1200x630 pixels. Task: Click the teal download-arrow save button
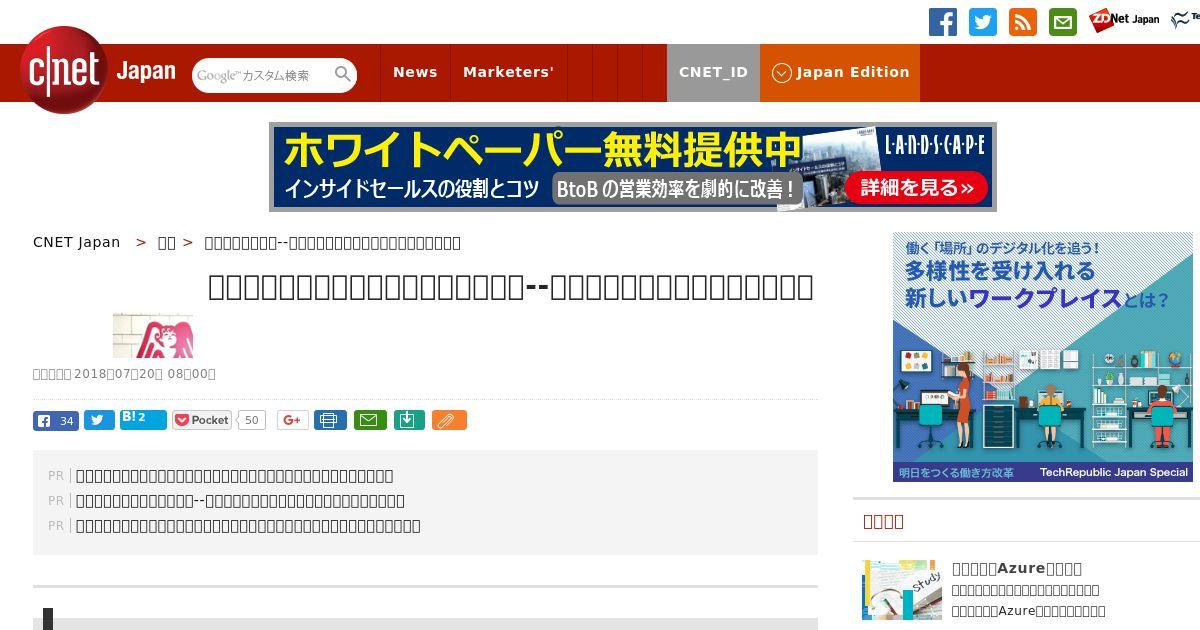point(409,420)
